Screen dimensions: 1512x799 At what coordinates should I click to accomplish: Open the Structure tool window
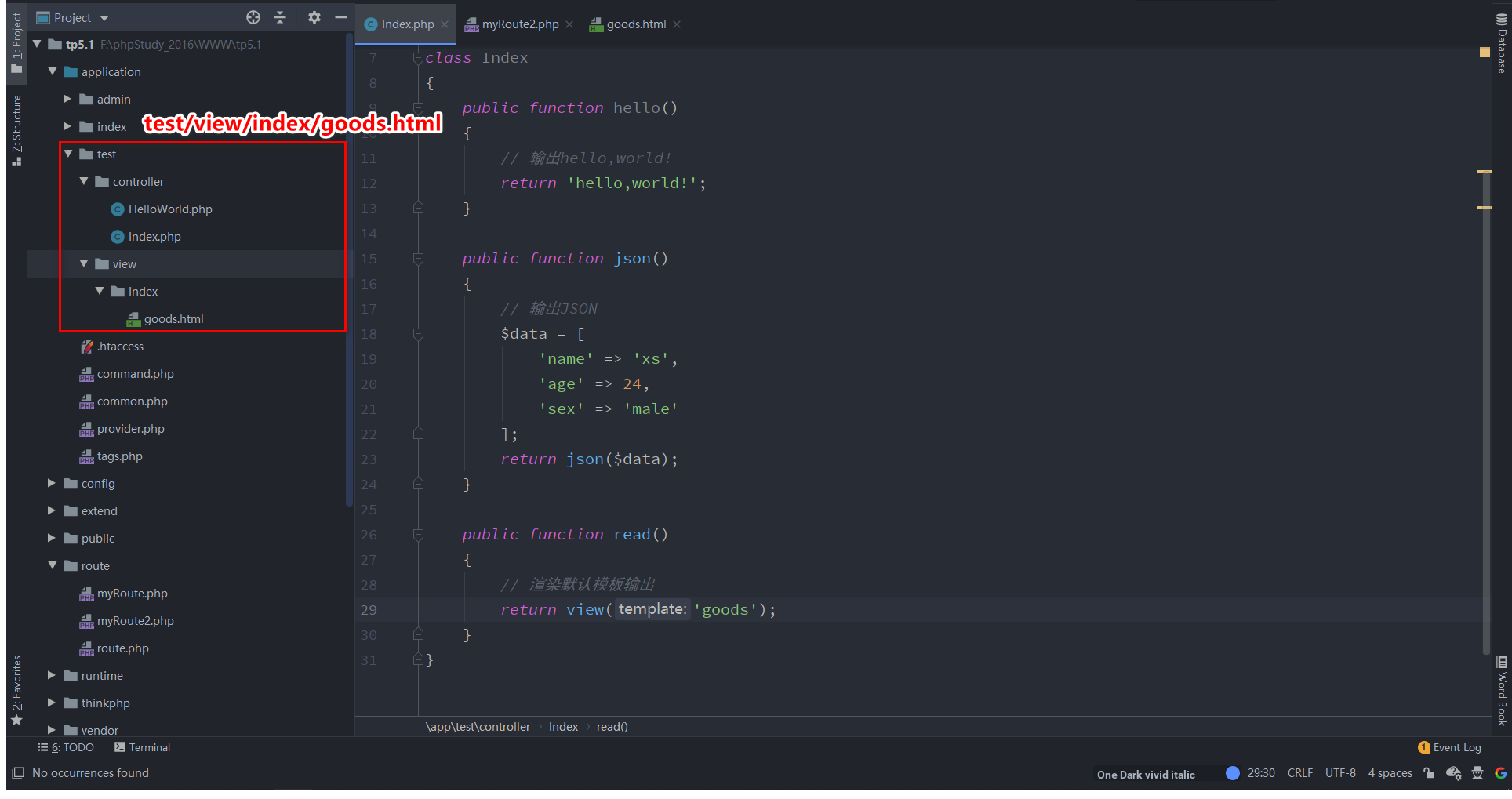click(x=16, y=130)
